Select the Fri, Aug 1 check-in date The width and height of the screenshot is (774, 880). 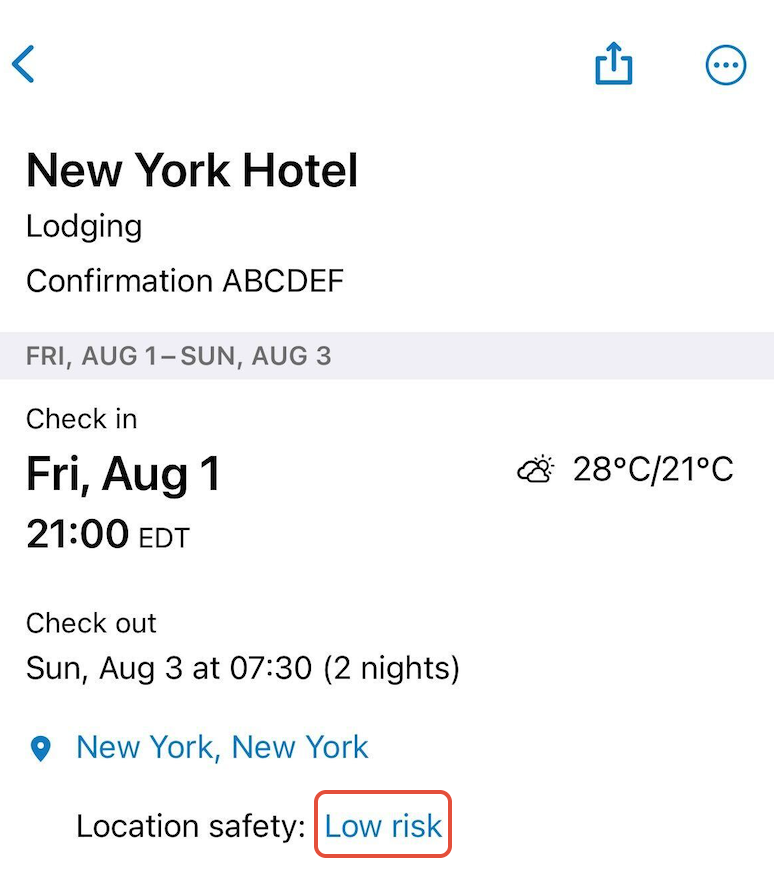coord(123,474)
